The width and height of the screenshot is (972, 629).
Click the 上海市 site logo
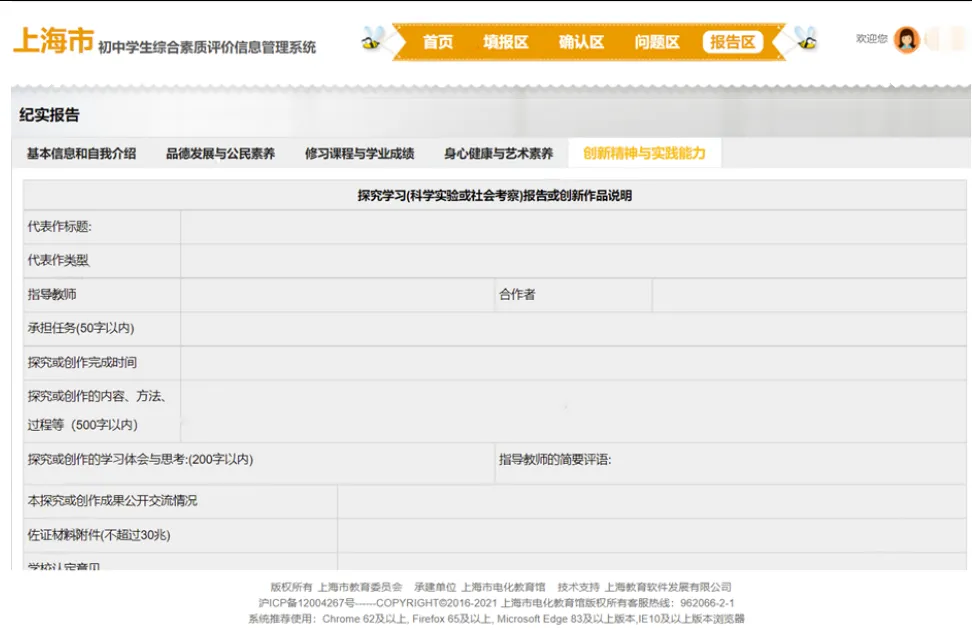tap(53, 42)
